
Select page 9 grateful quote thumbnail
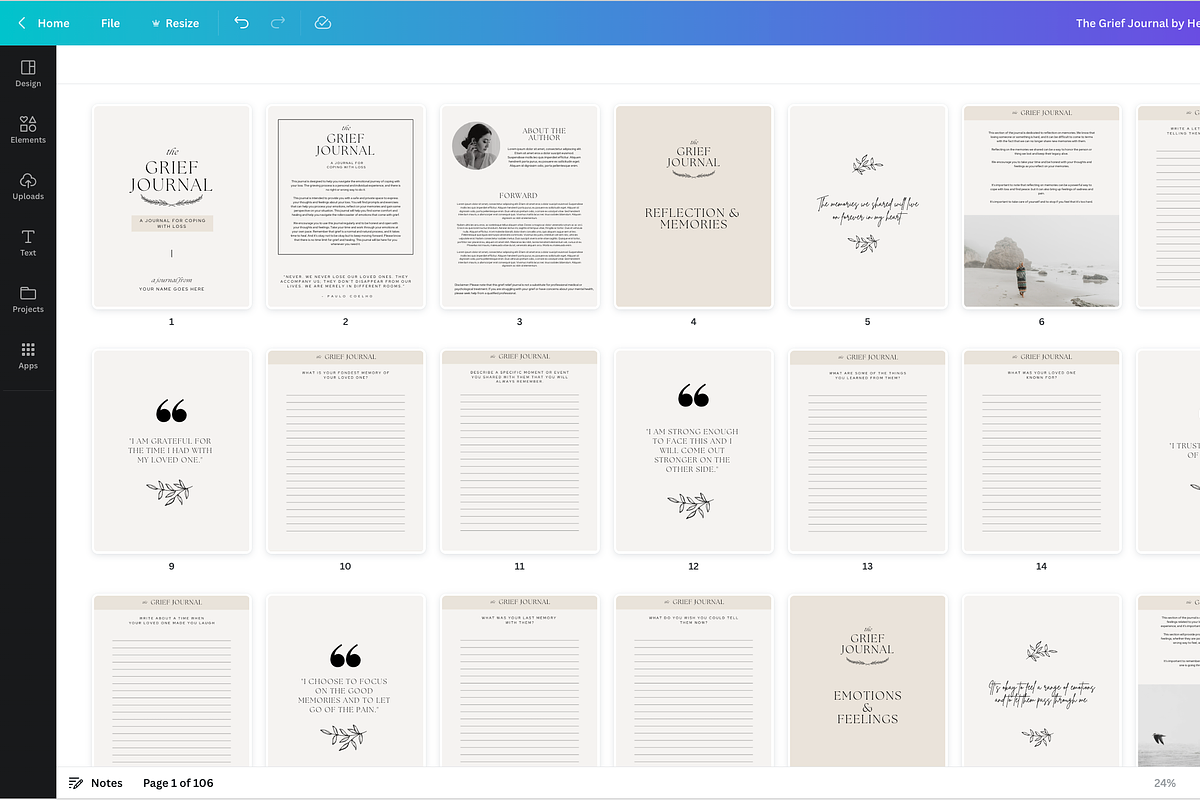click(x=171, y=451)
